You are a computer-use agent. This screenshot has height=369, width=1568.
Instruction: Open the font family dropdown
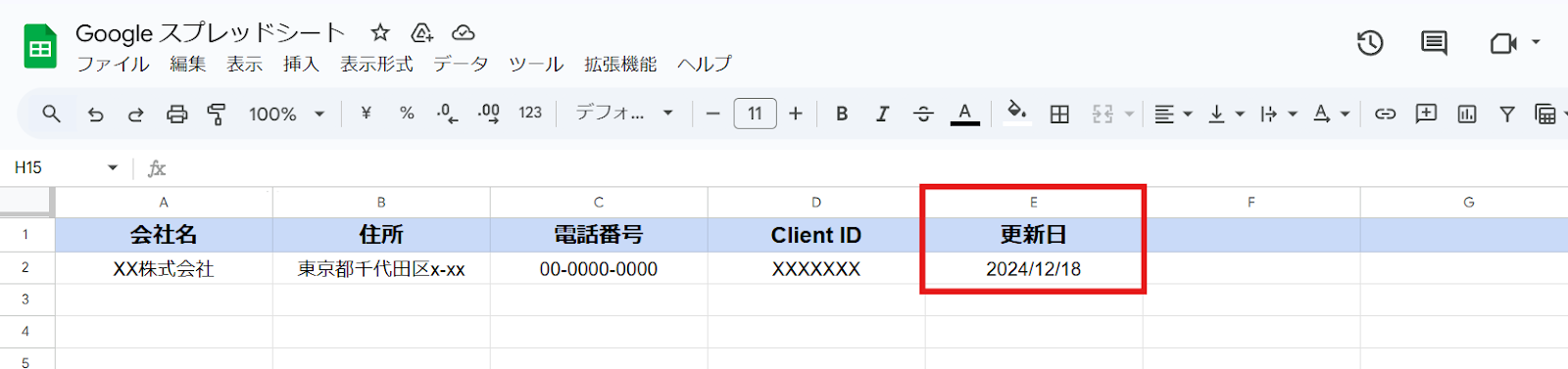point(624,114)
